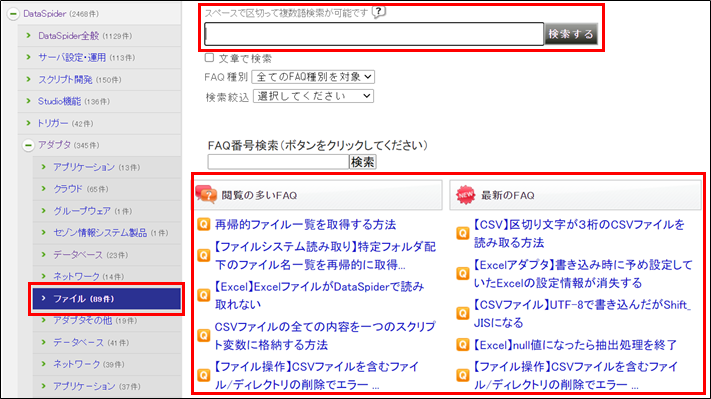Collapse the アダプタ category minus icon
The width and height of the screenshot is (711, 399).
click(28, 145)
